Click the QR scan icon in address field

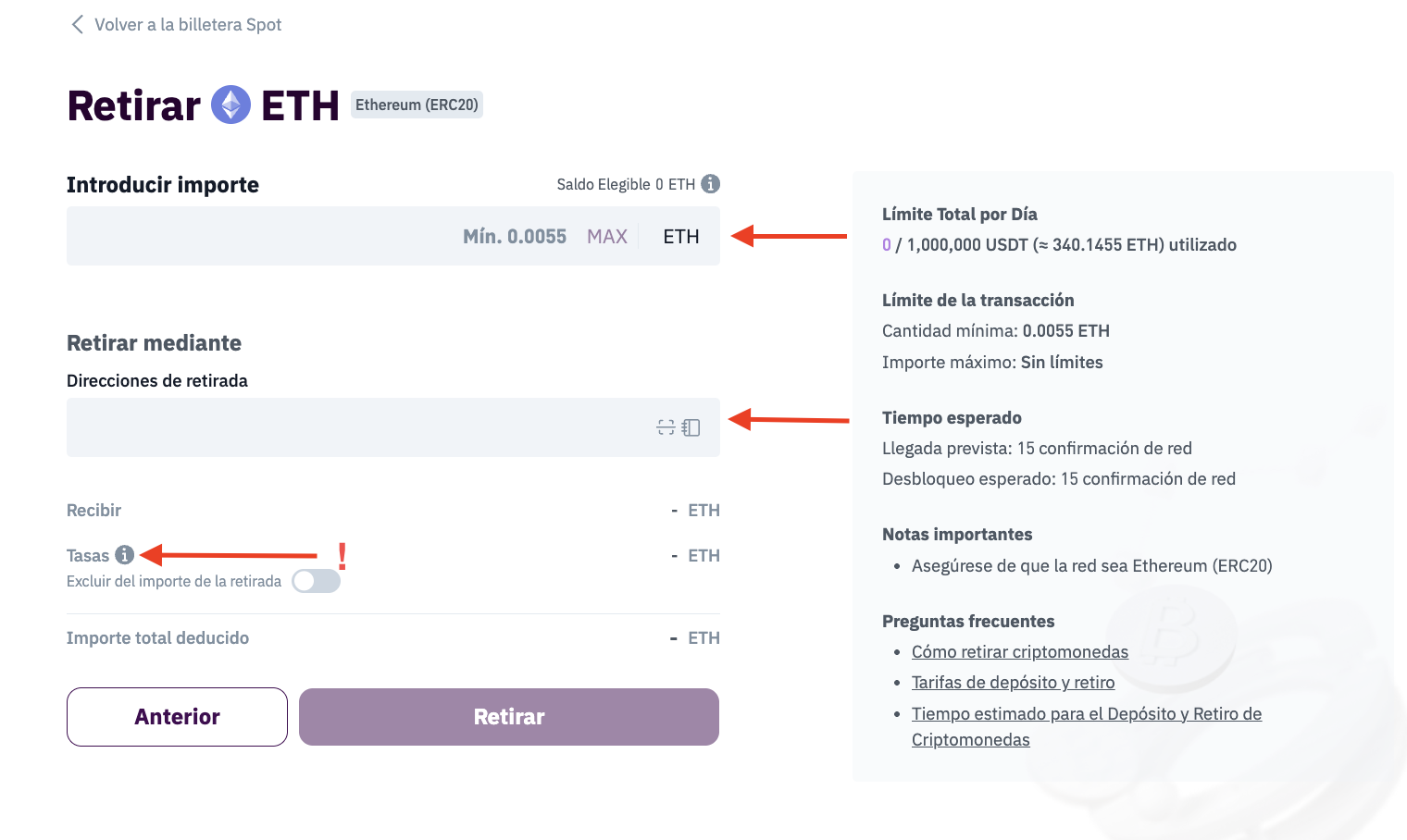[x=666, y=427]
